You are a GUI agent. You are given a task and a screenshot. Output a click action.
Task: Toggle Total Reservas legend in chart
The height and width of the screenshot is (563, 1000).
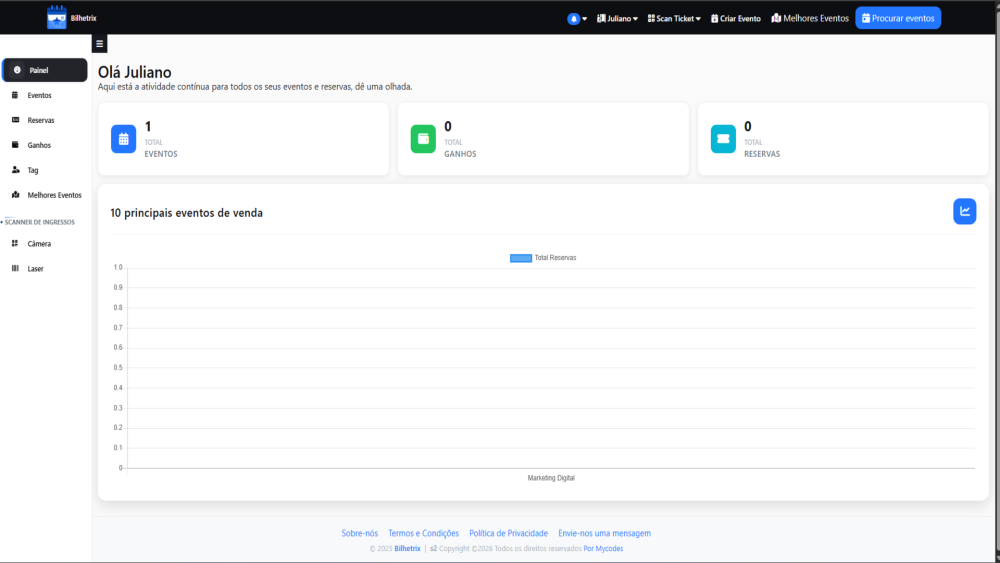543,258
